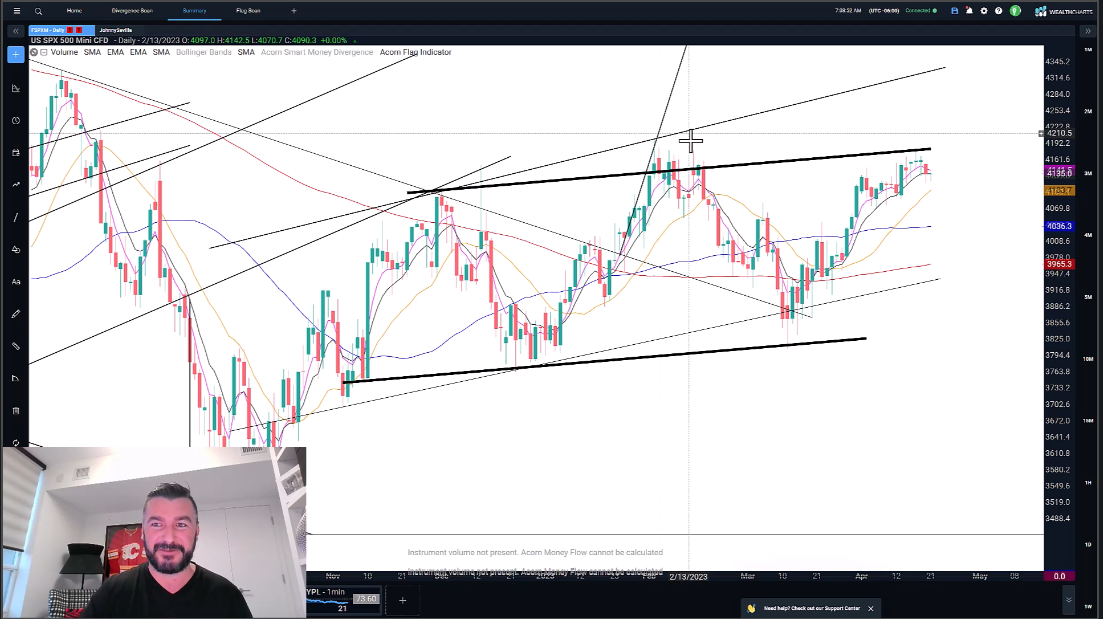1103x619 pixels.
Task: Select the pencil freehand drawing tool
Action: tap(15, 314)
